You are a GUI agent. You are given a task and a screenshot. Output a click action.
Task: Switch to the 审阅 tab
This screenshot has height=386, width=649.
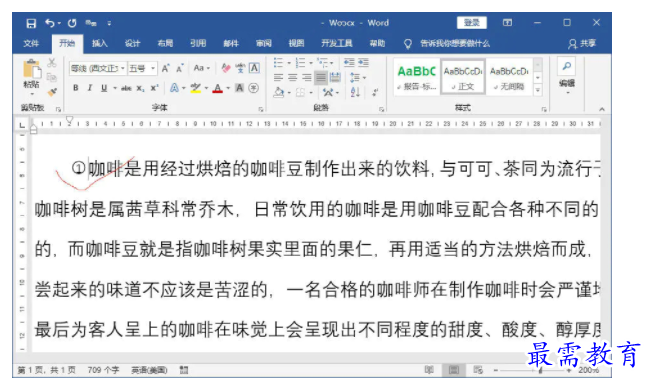pos(264,43)
